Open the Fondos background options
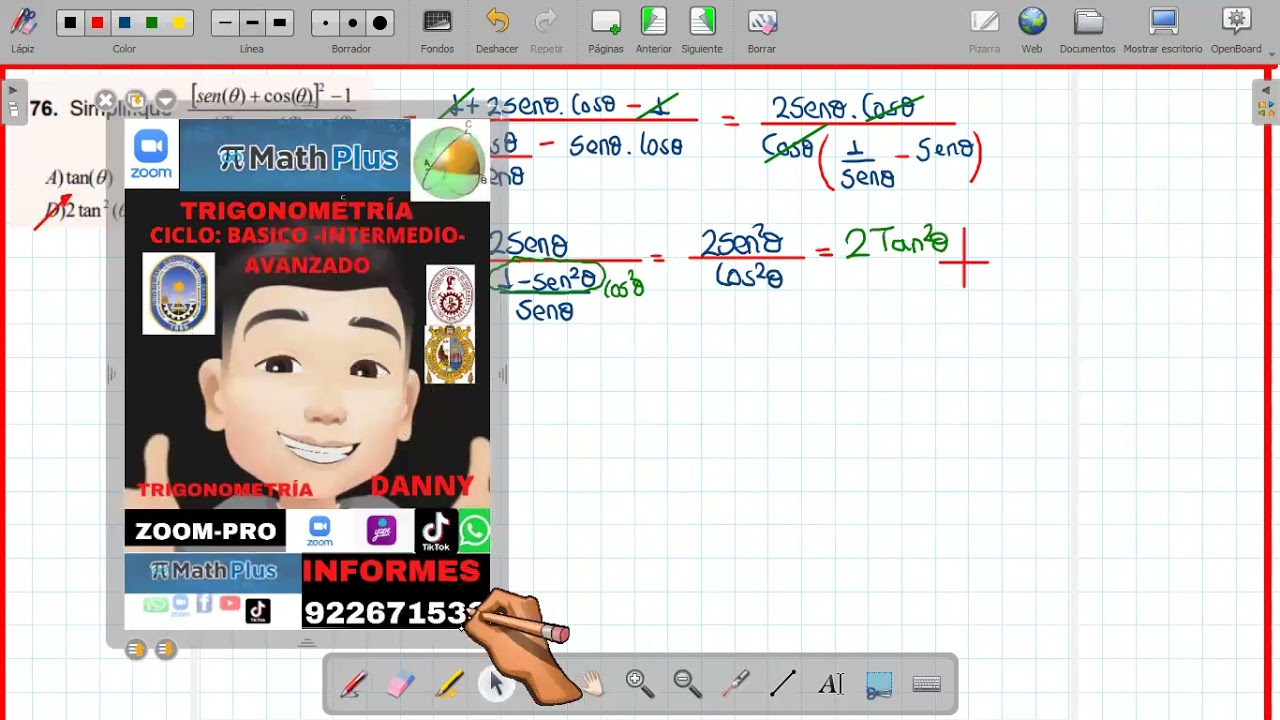Viewport: 1280px width, 720px height. click(x=437, y=30)
